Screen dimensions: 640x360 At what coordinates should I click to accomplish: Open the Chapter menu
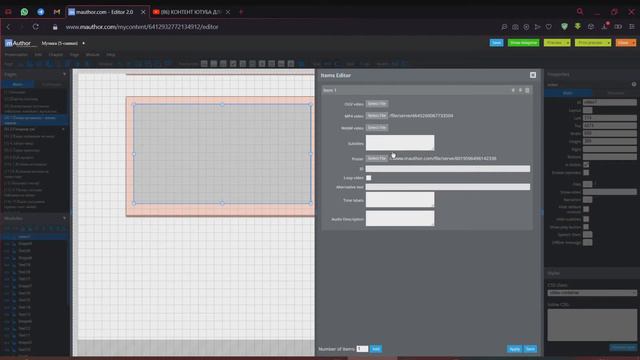(x=56, y=54)
